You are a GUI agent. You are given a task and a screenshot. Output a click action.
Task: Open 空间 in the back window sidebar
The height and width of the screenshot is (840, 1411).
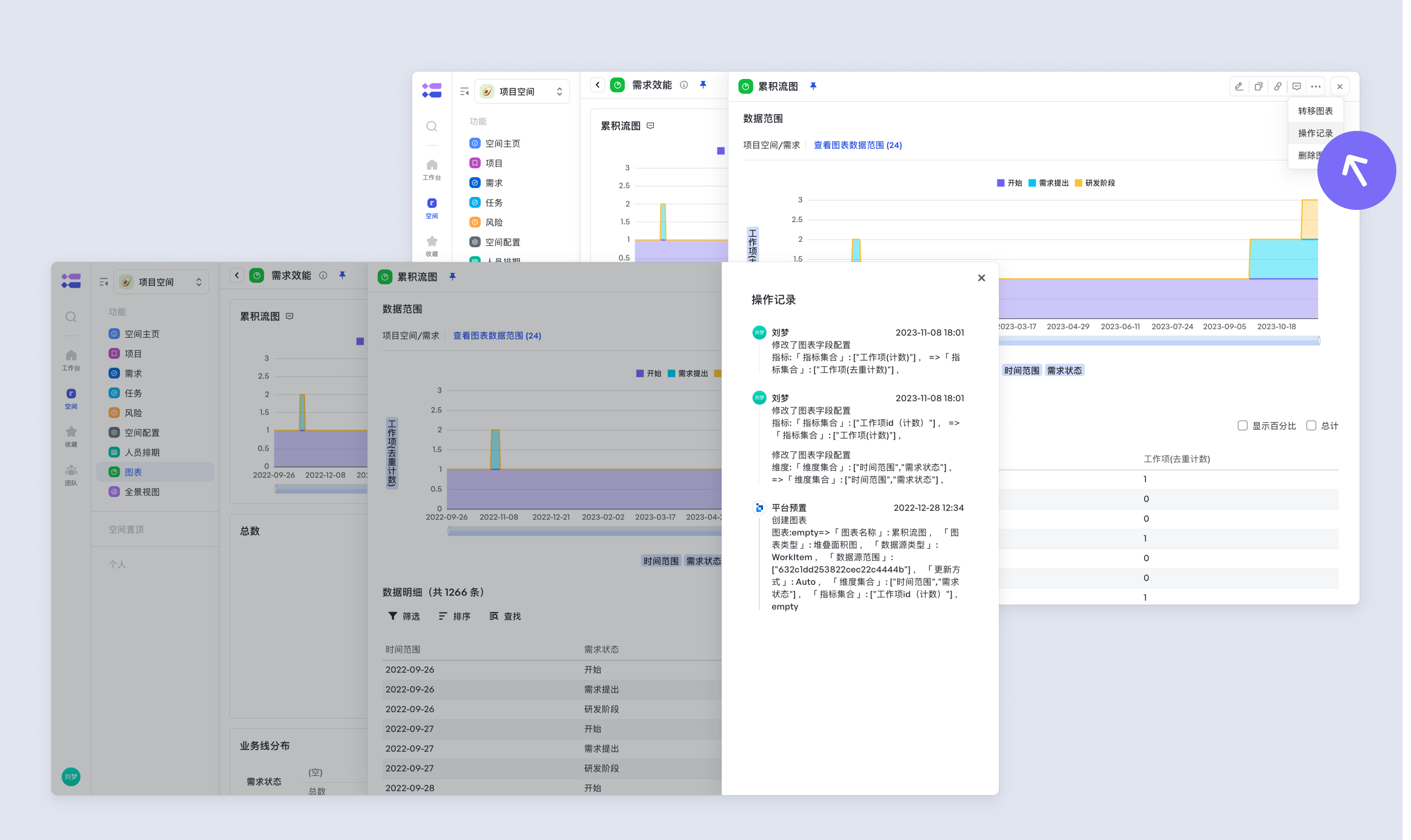point(432,208)
